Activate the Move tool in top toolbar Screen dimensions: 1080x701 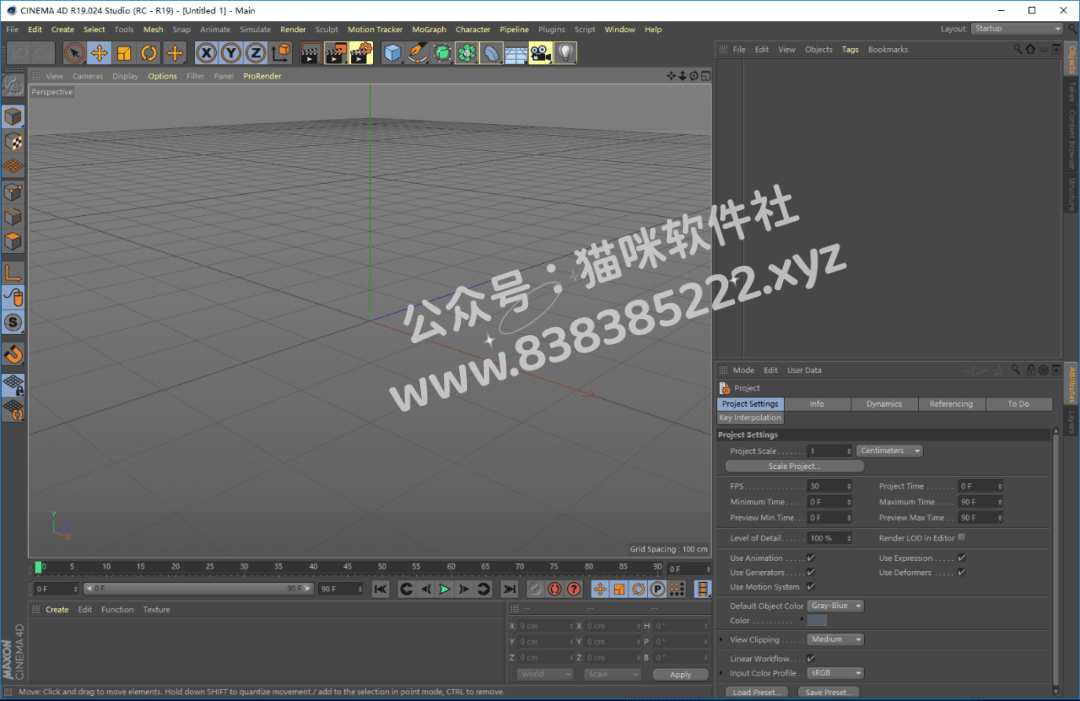(99, 53)
